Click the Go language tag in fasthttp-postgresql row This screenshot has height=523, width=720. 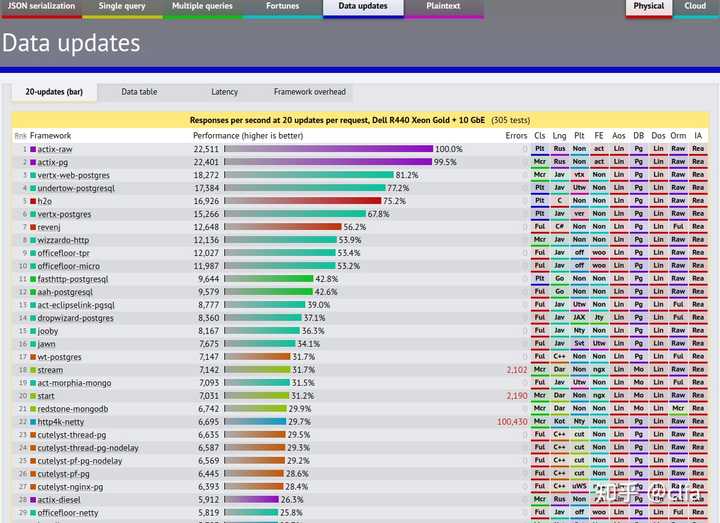click(559, 279)
